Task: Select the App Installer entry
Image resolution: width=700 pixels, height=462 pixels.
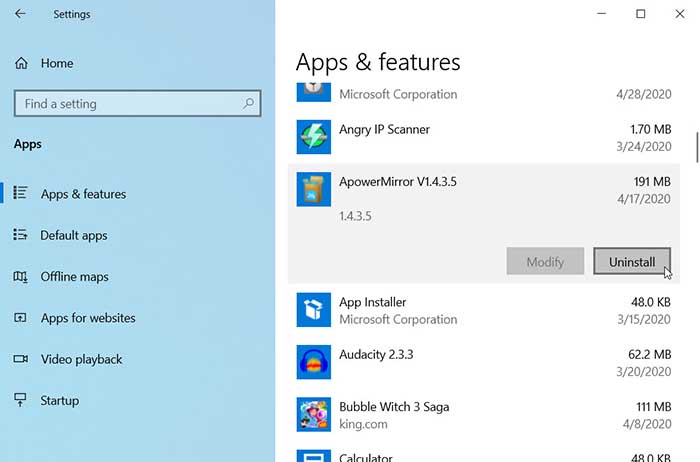Action: click(484, 310)
